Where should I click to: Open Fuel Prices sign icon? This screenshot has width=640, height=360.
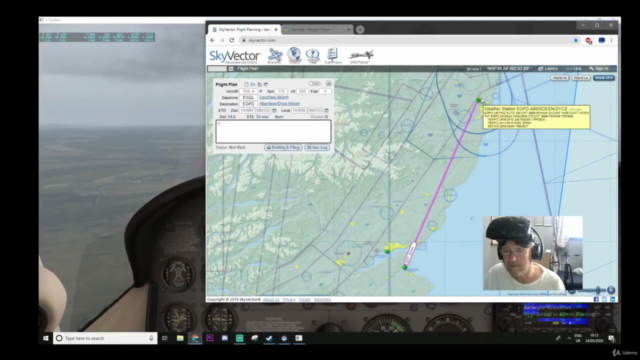333,56
